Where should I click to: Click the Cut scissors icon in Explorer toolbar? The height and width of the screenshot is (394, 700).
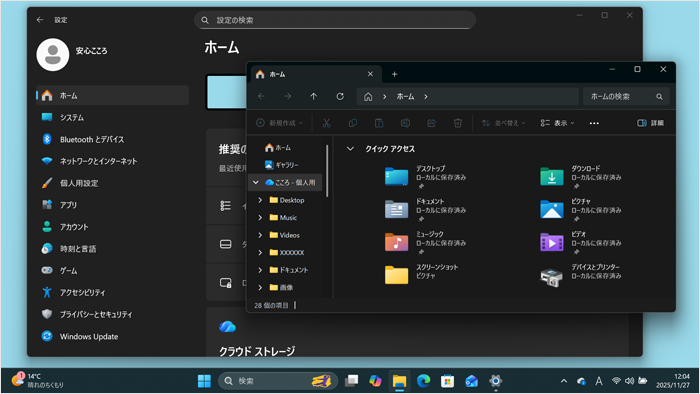326,123
